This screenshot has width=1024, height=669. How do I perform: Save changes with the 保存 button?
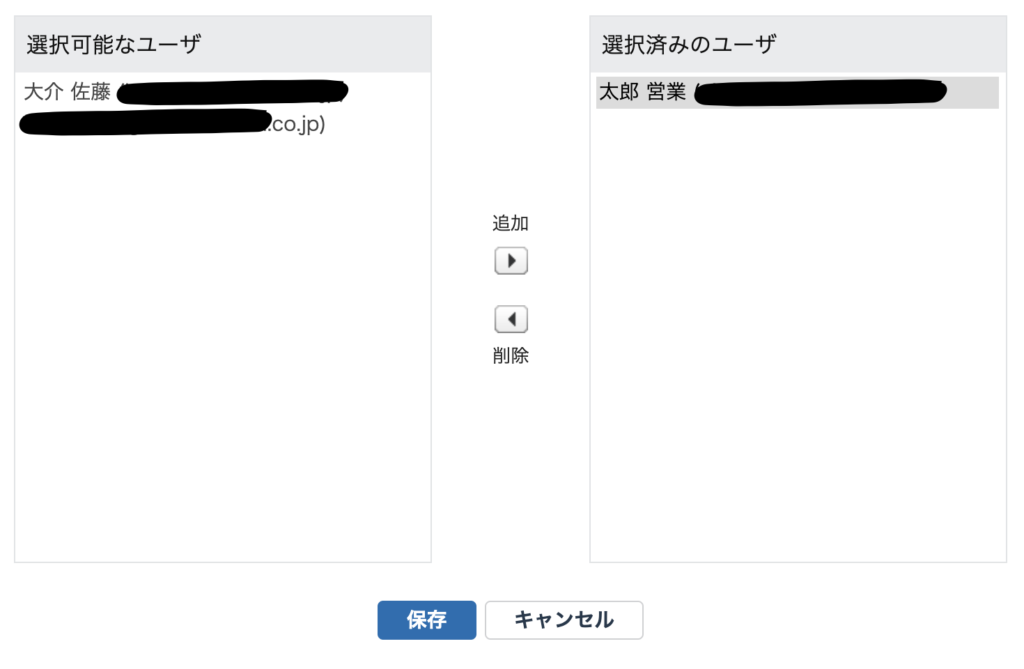426,620
